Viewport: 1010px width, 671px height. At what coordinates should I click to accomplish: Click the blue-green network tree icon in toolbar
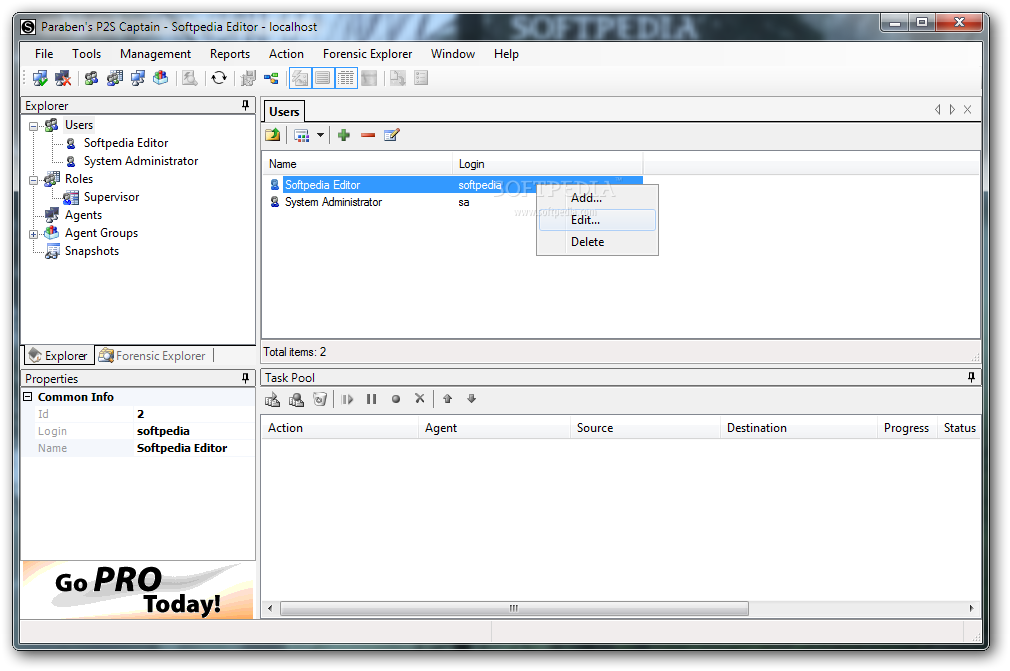click(x=271, y=79)
